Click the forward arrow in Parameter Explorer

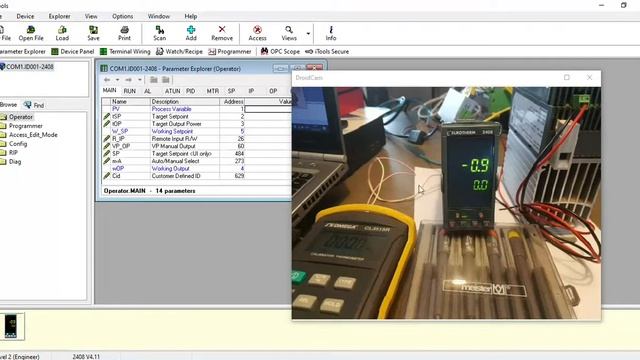coord(129,80)
